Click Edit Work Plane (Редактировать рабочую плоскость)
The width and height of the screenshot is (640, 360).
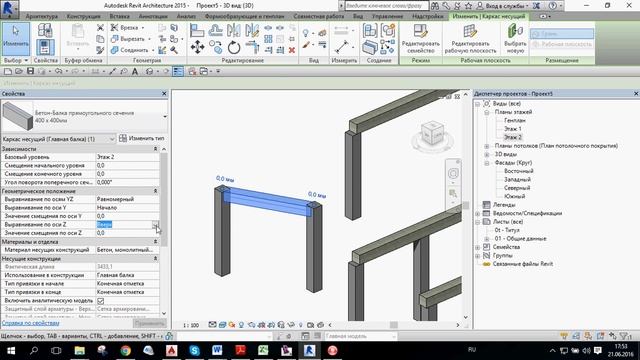click(471, 38)
